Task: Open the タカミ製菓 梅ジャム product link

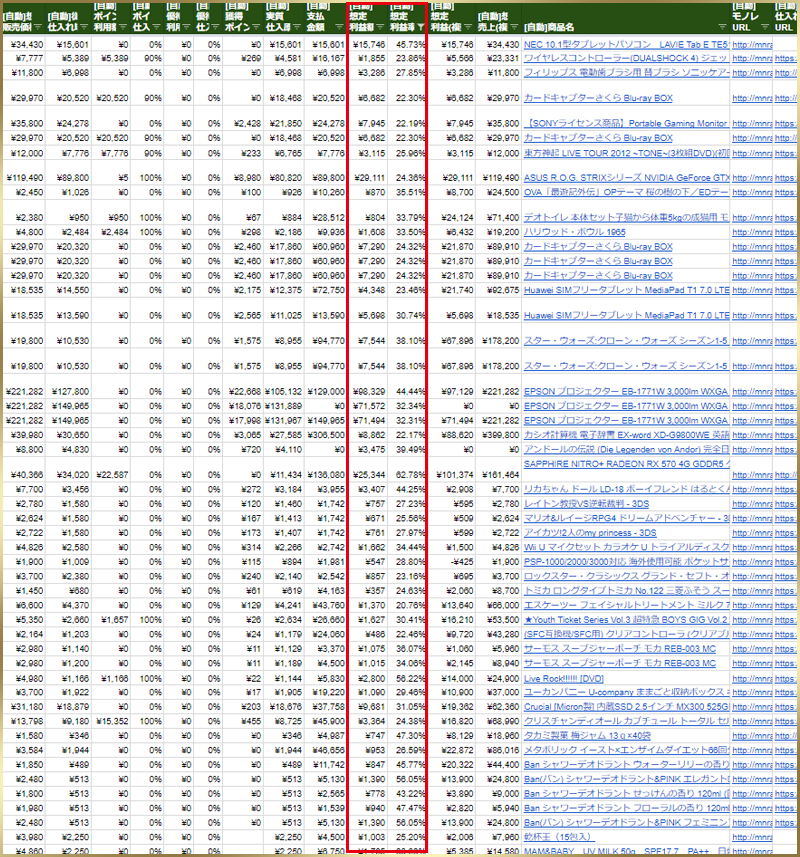Action: pos(587,736)
